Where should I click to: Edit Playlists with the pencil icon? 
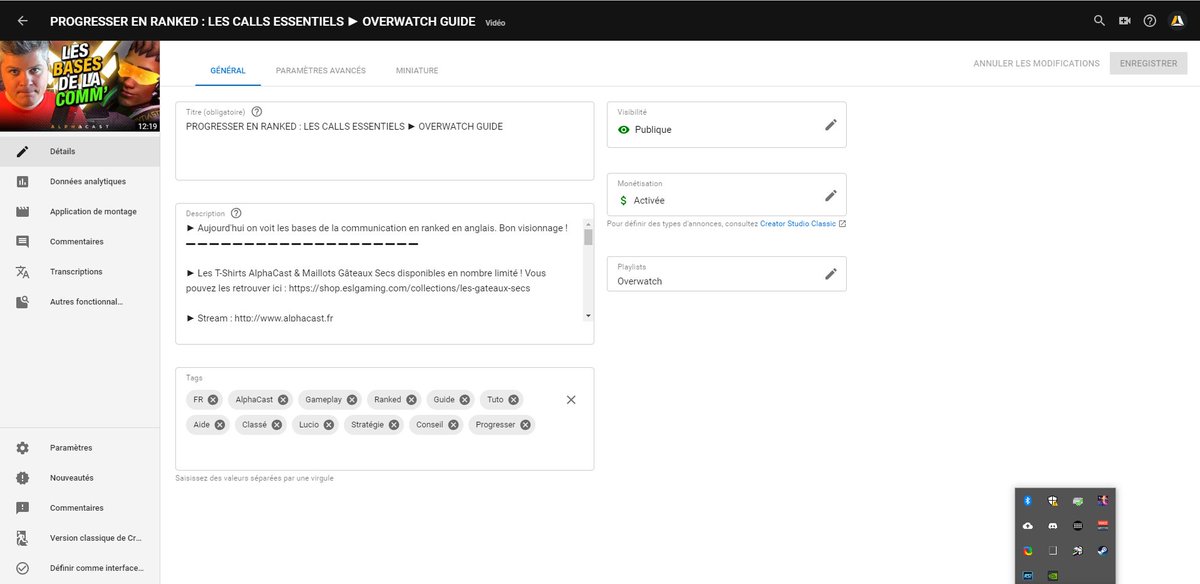tap(830, 274)
